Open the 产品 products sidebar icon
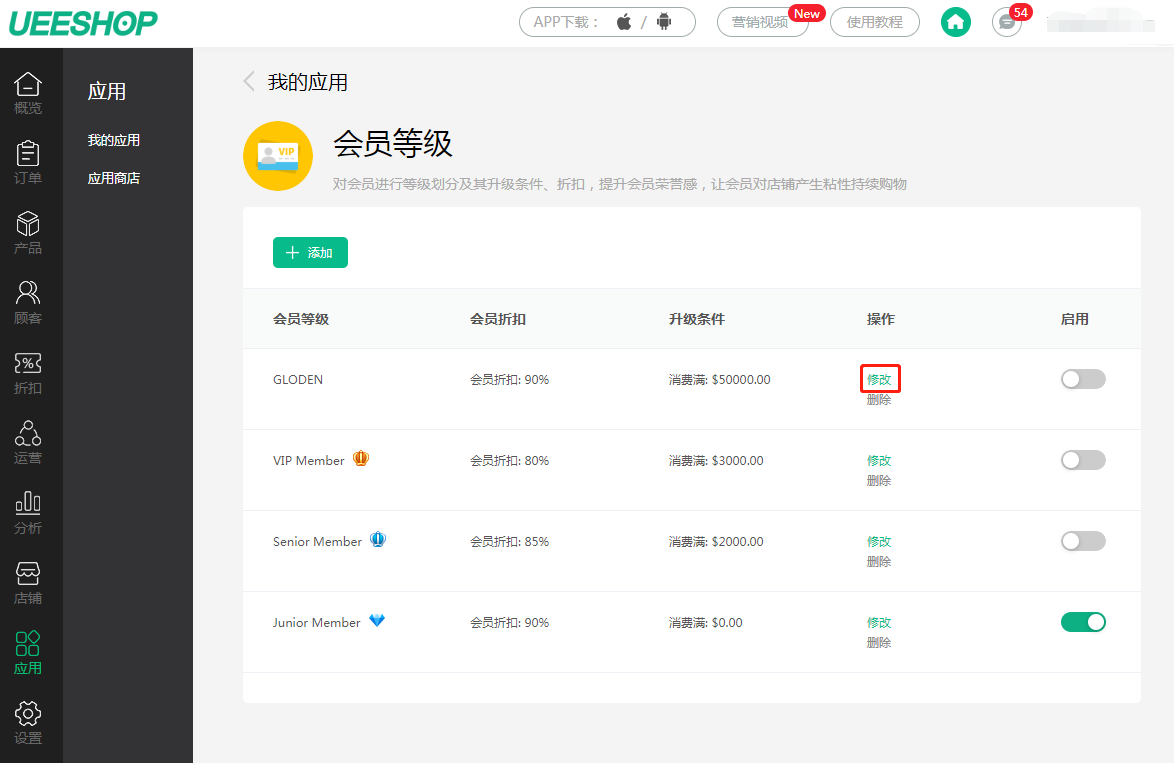The image size is (1174, 763). [x=28, y=233]
